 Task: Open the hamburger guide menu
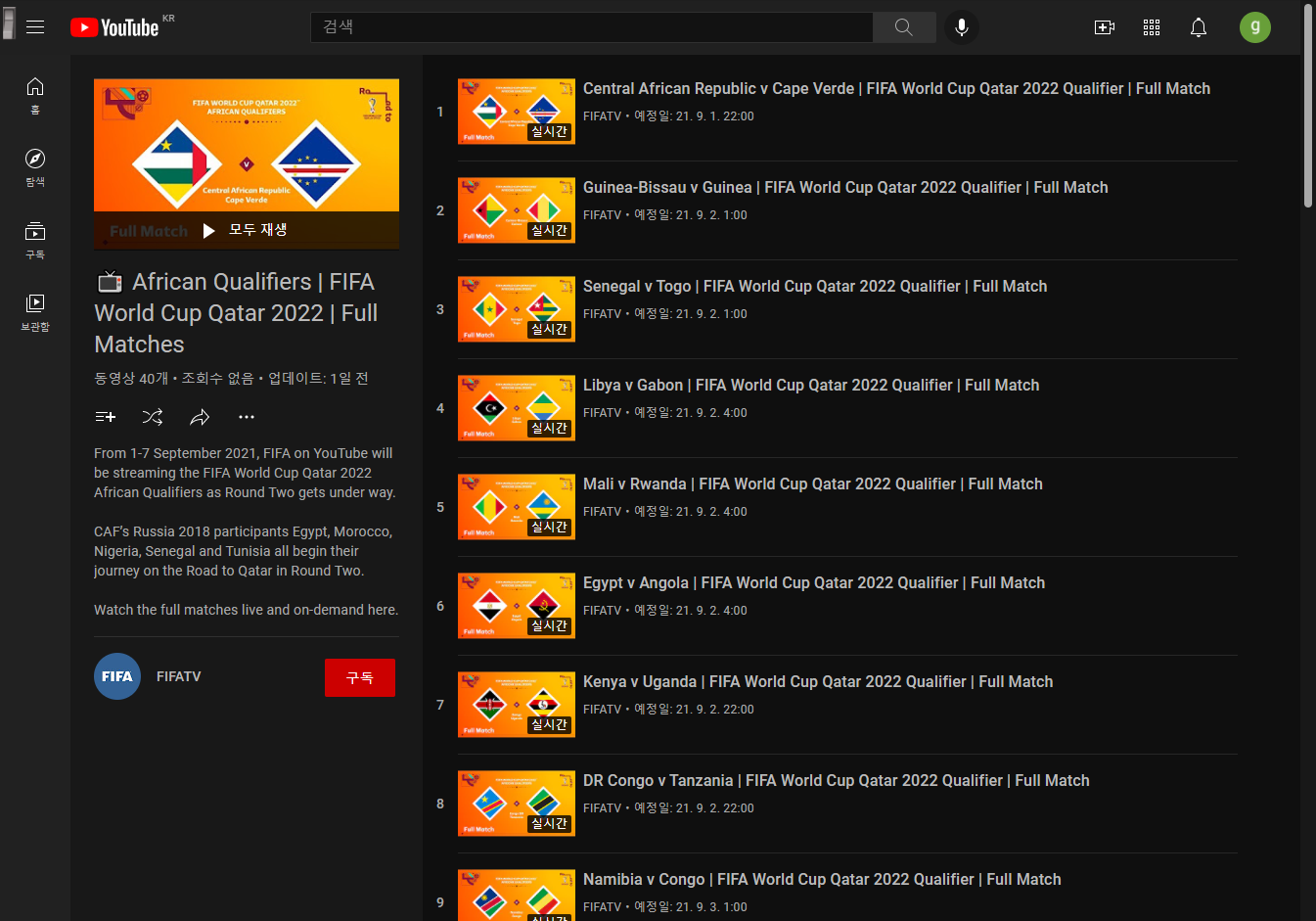(x=35, y=27)
